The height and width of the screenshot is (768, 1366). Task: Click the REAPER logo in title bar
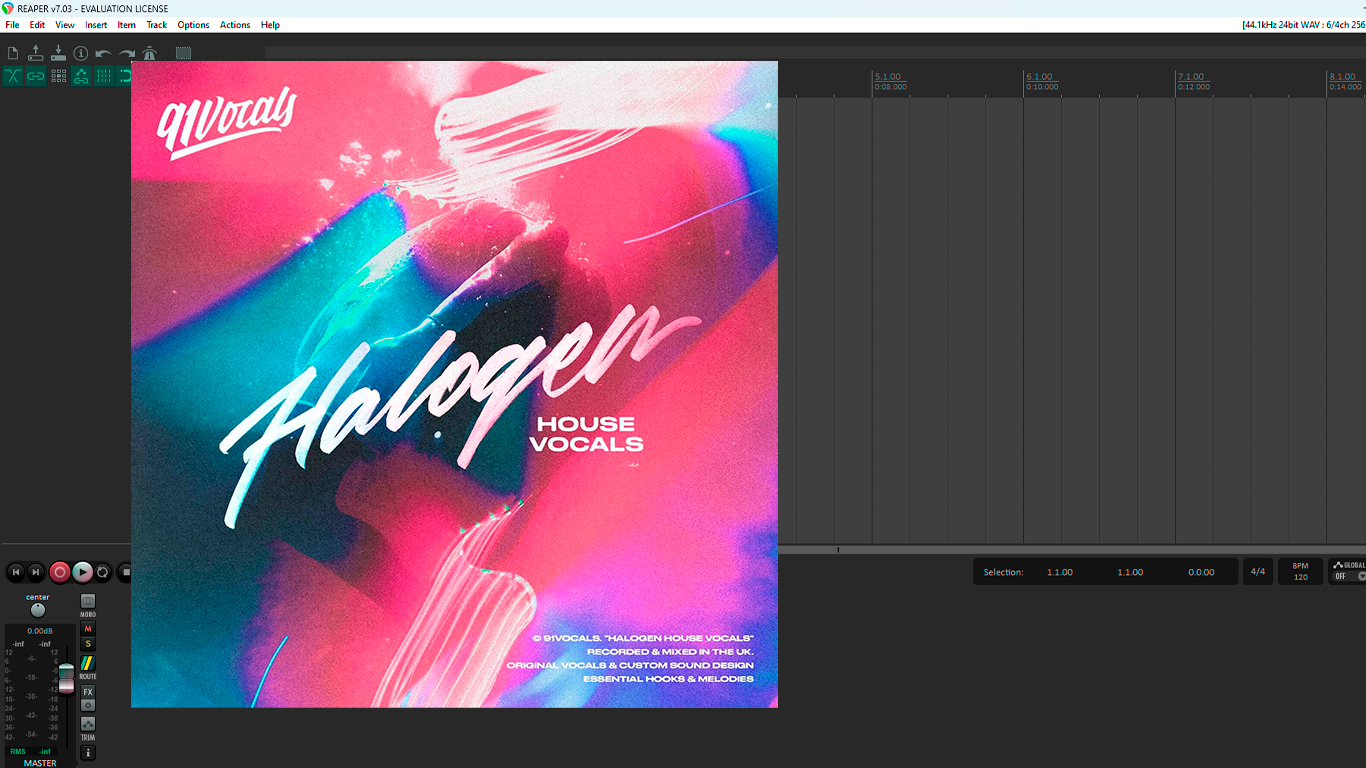point(8,8)
